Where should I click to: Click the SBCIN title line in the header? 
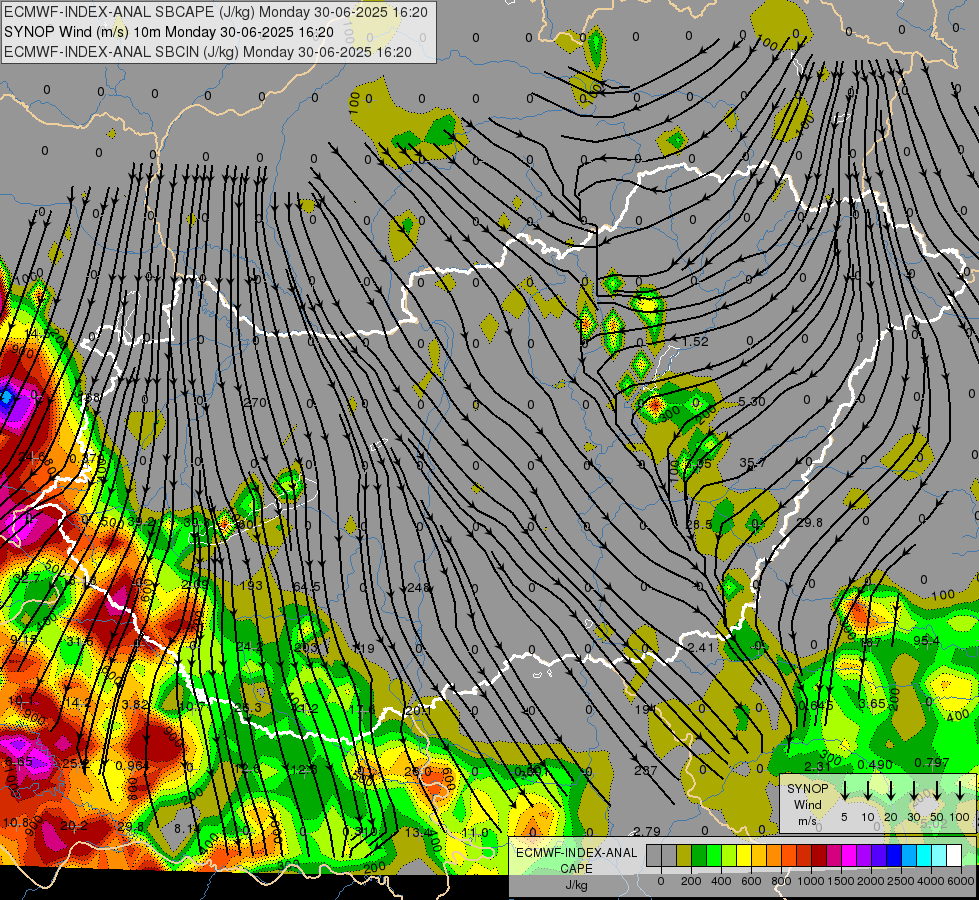(x=208, y=52)
